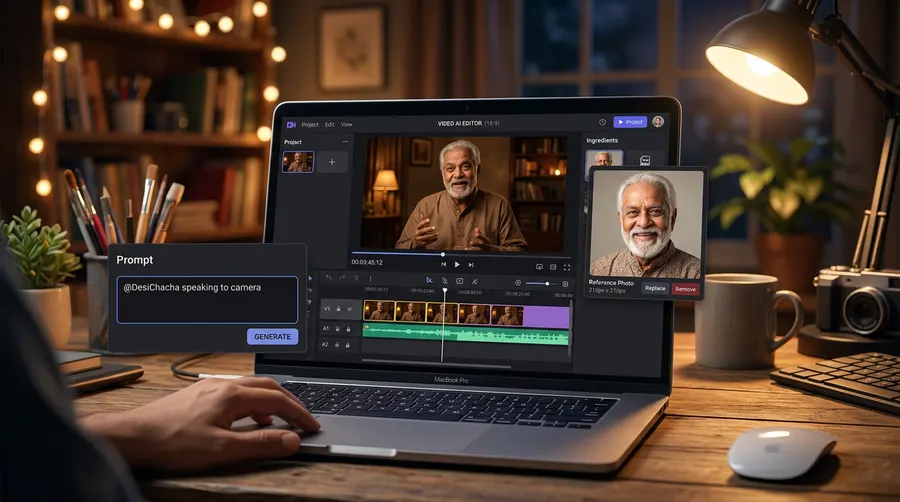Select the purple clip on V1 track
The width and height of the screenshot is (900, 502).
546,317
